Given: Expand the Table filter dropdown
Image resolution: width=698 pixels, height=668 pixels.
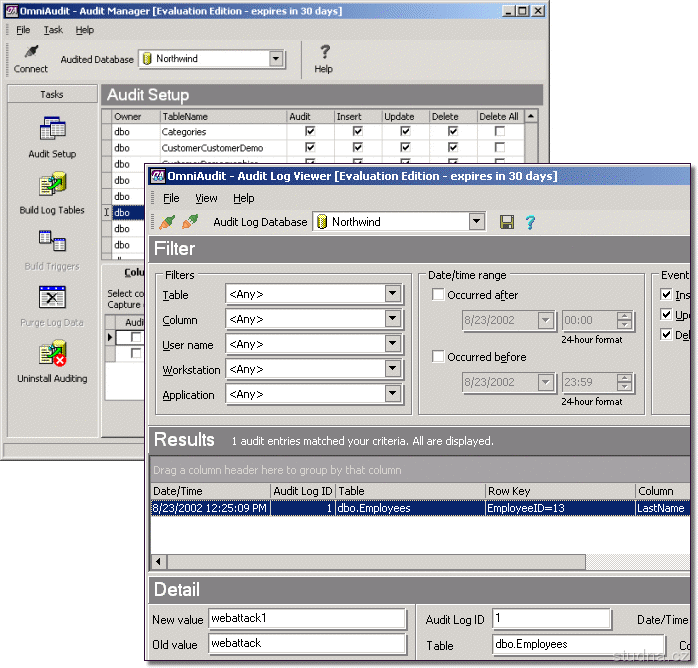Looking at the screenshot, I should [393, 294].
